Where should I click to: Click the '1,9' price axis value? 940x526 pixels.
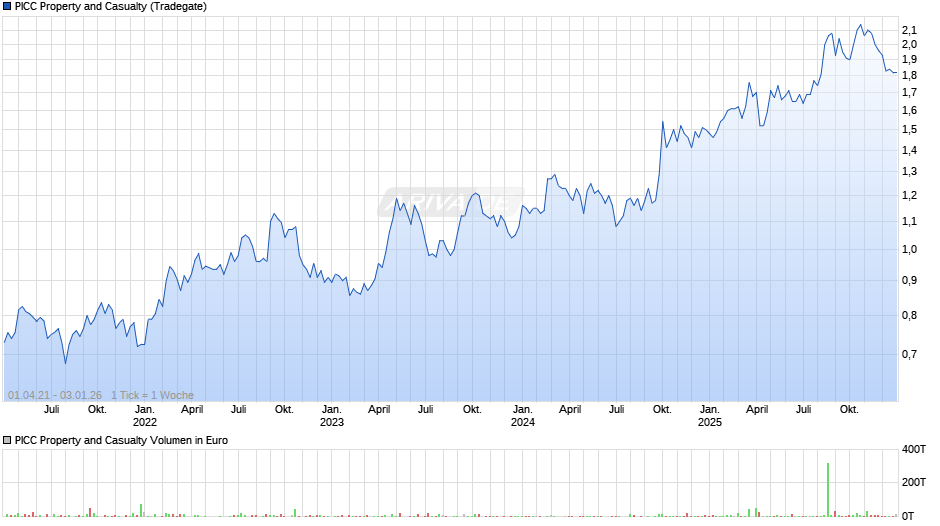909,59
